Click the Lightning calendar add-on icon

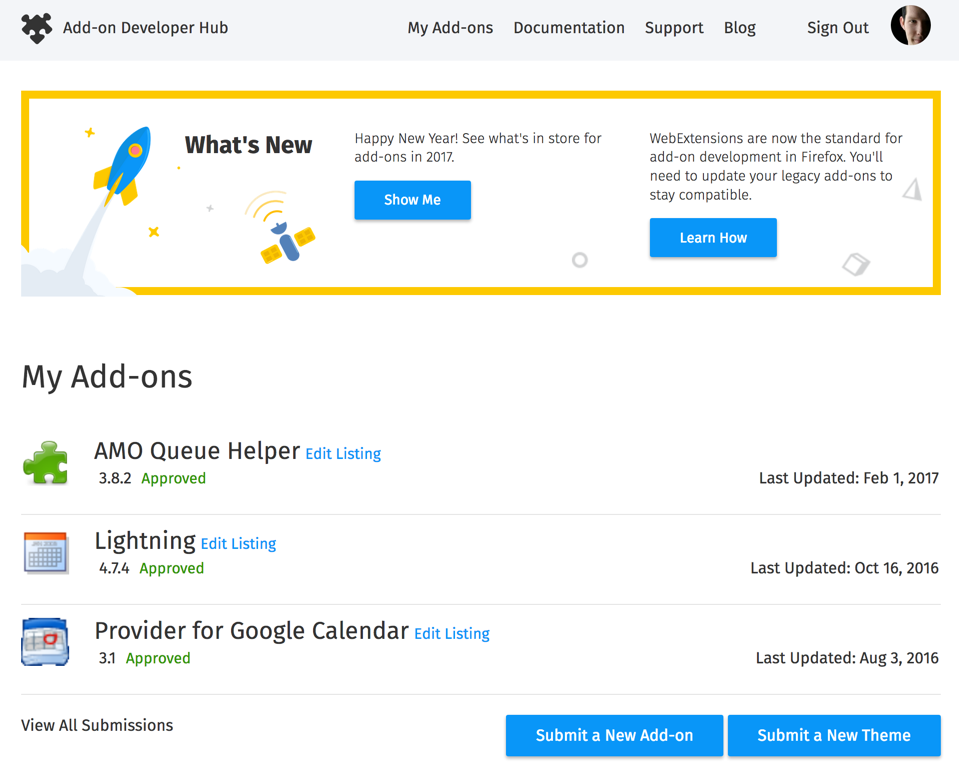click(44, 552)
